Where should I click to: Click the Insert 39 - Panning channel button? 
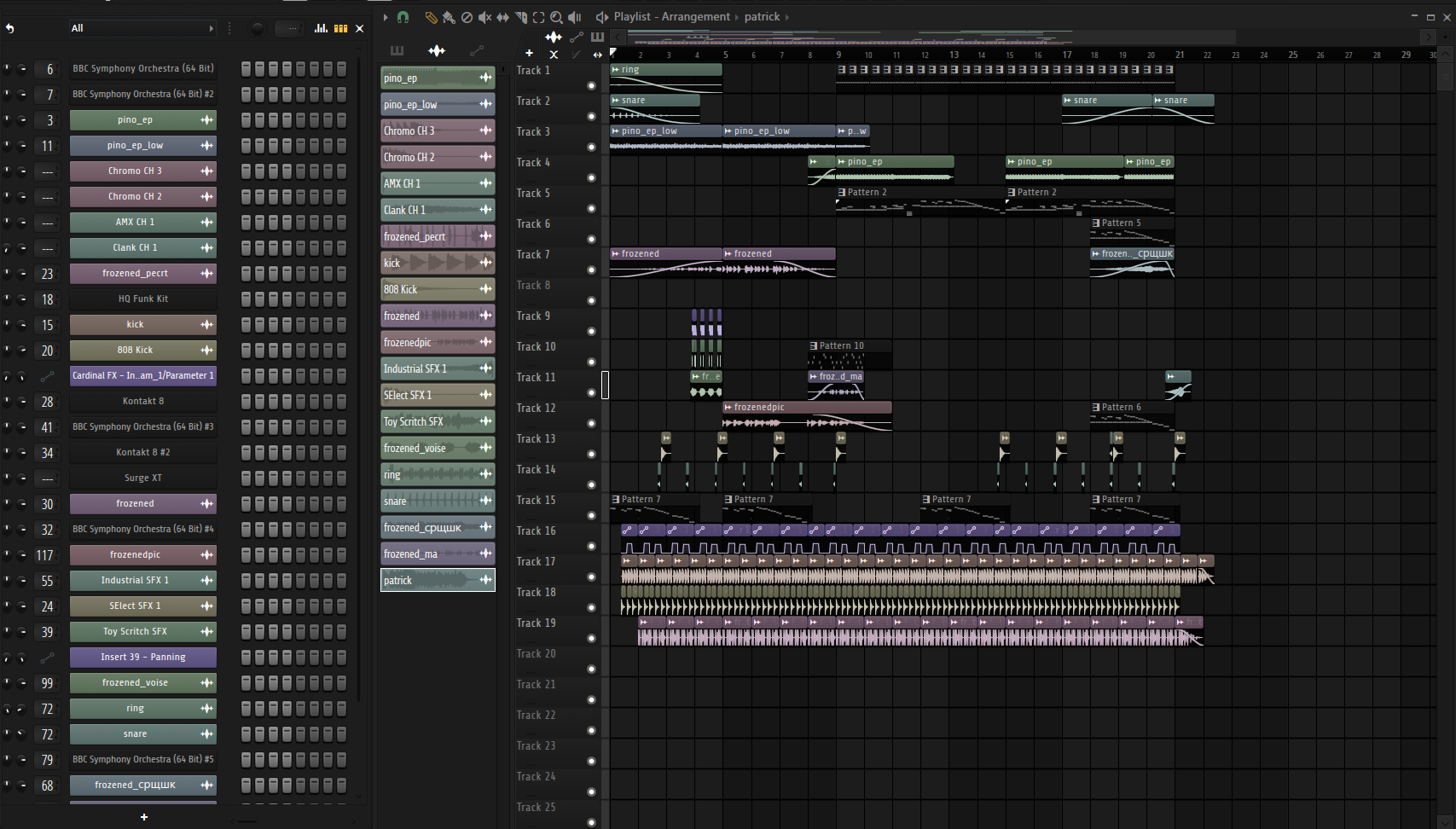pos(143,658)
